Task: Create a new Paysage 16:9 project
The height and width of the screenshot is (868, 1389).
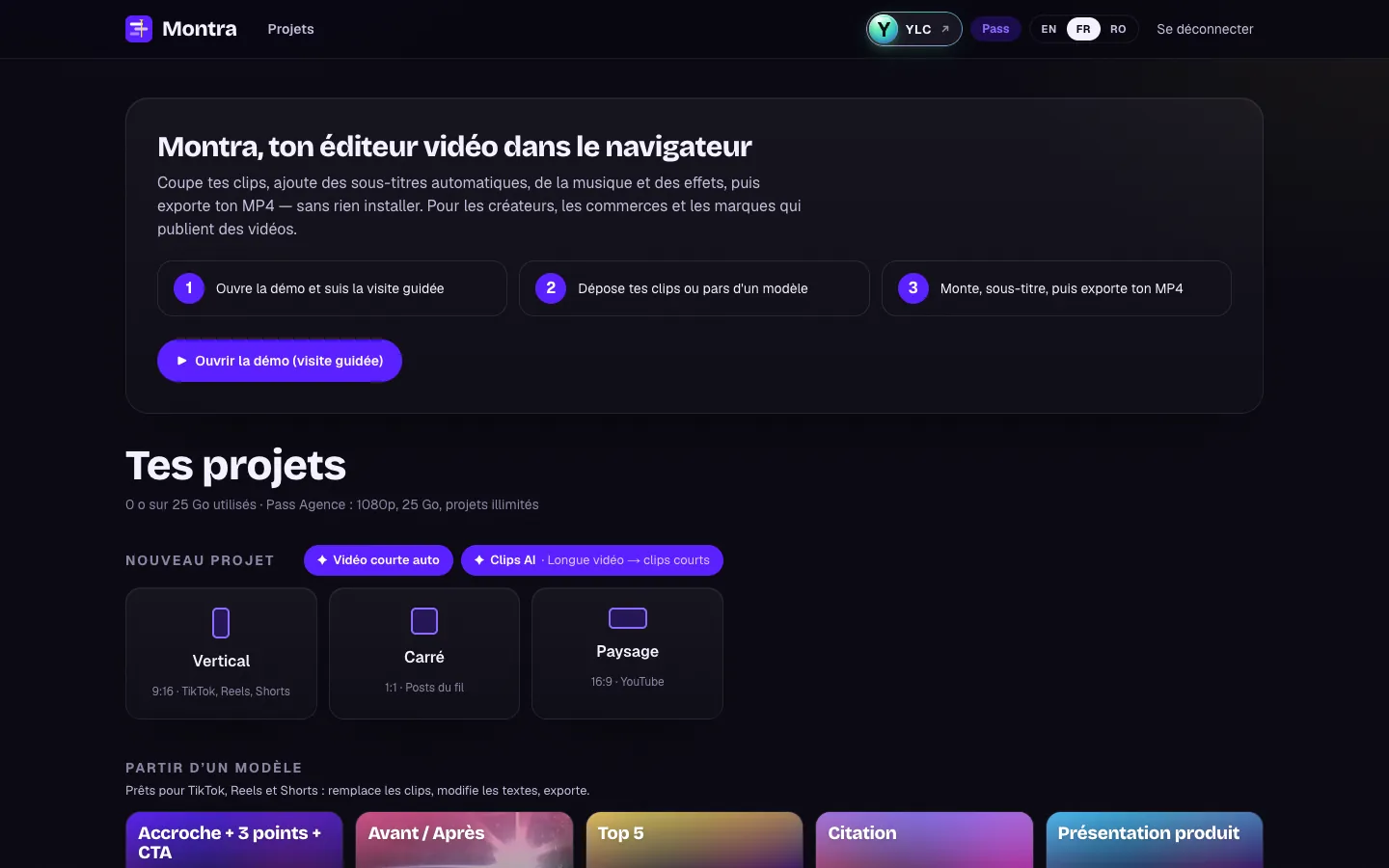Action: [x=627, y=654]
